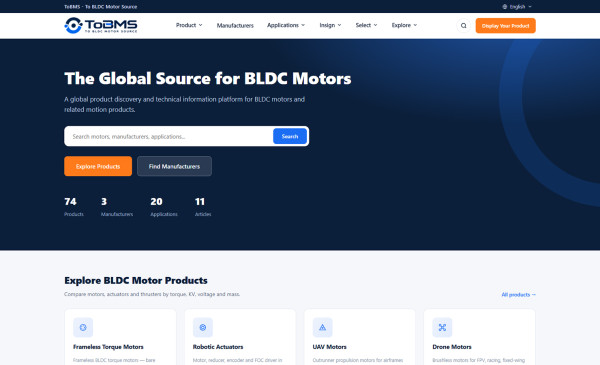Click the Frameless Torque Motors card icon

coord(83,328)
